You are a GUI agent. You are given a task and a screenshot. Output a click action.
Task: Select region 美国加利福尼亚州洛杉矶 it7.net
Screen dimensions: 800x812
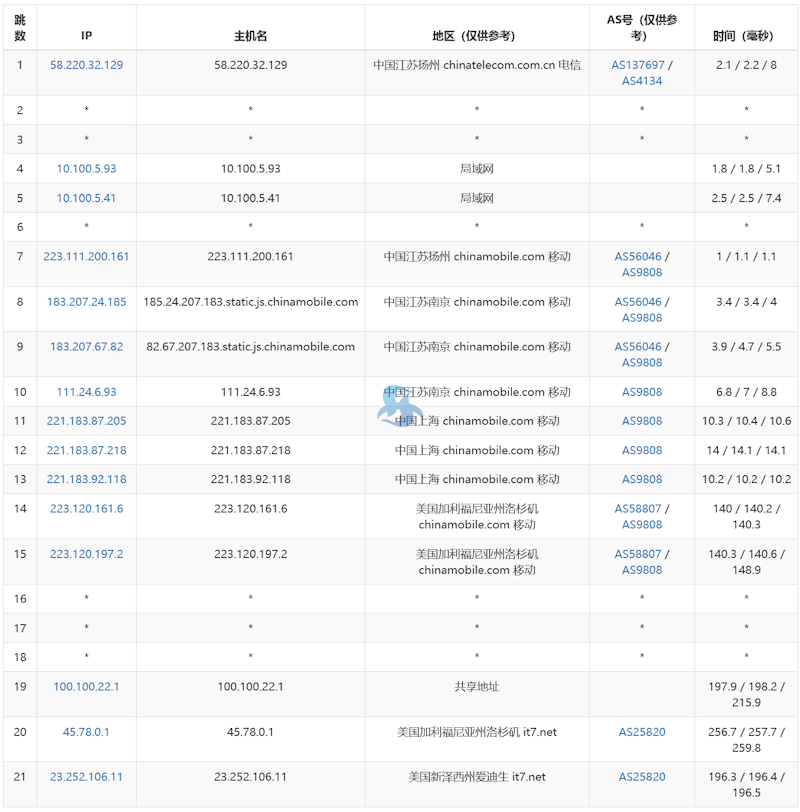pos(477,732)
